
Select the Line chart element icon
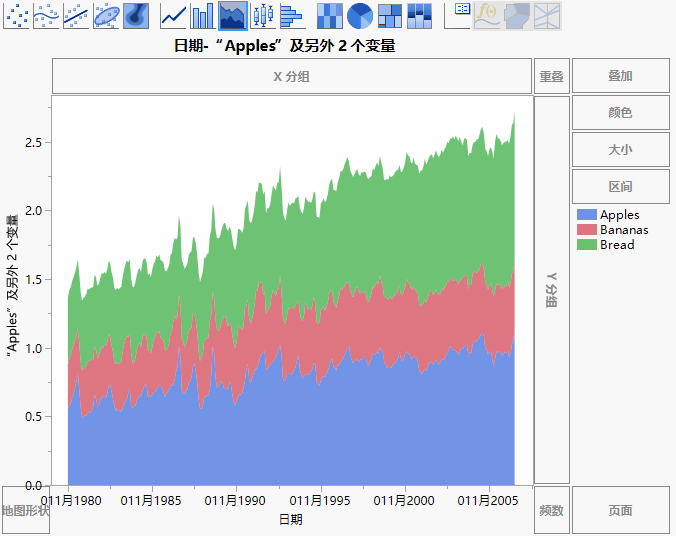pos(174,15)
